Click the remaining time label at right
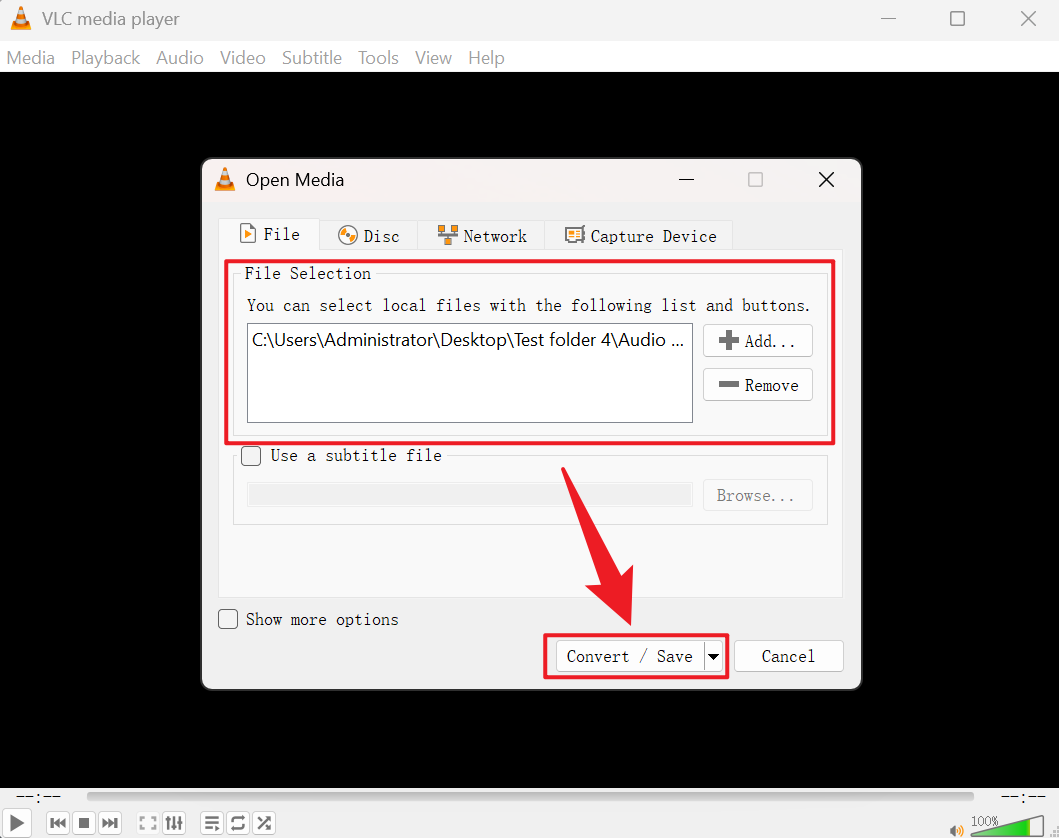 click(x=1024, y=797)
